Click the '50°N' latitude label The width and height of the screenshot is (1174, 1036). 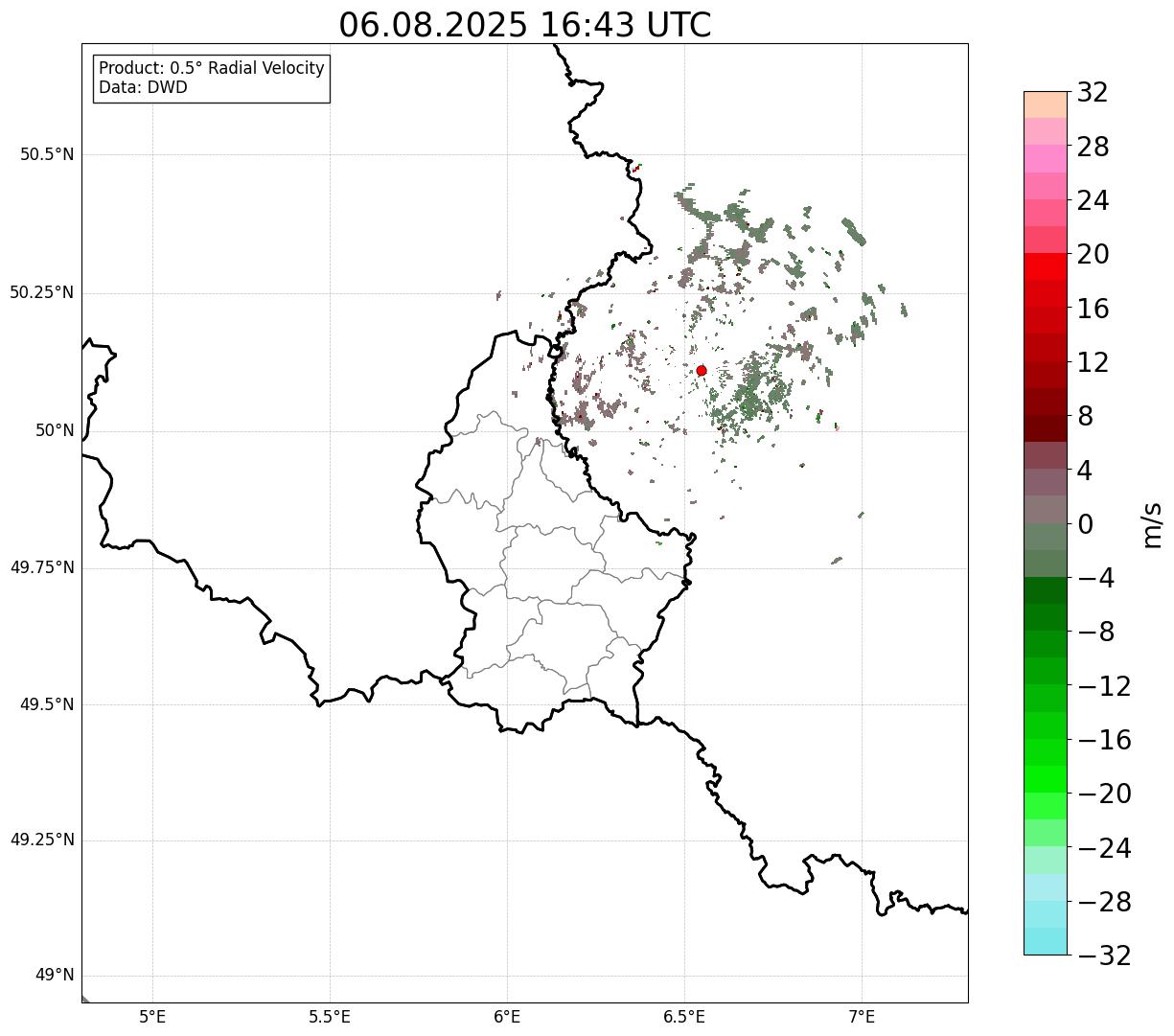(x=55, y=430)
